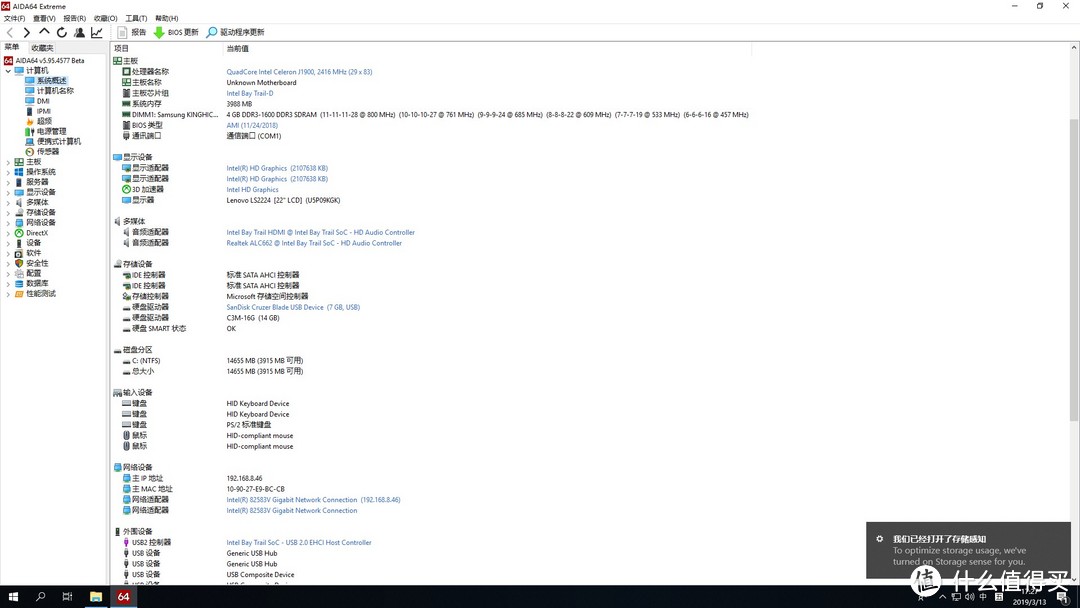Open the AMI (11/24/2018) BIOS link
Viewport: 1080px width, 608px height.
(x=252, y=125)
